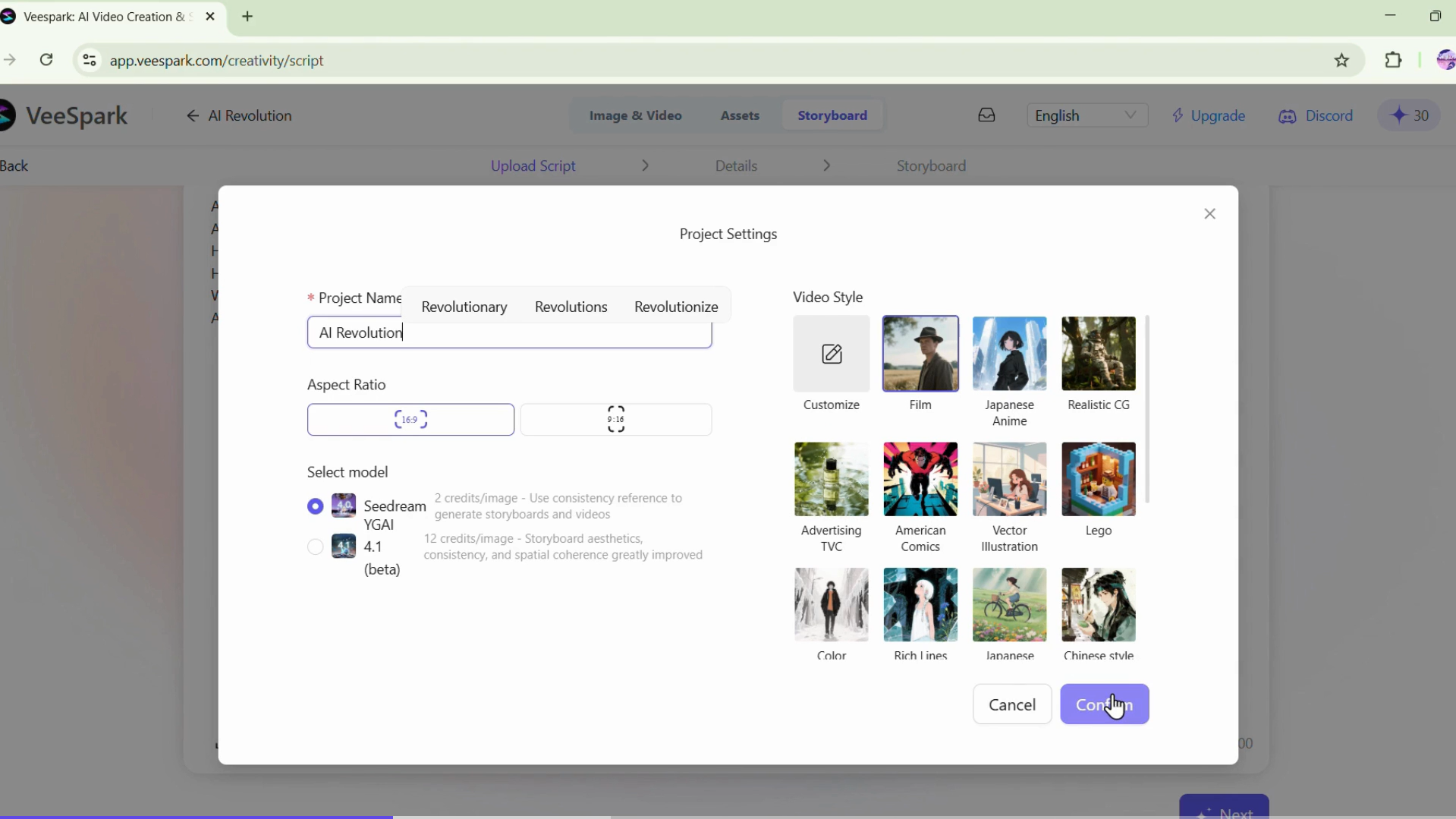Confirm the project settings

[x=1104, y=704]
